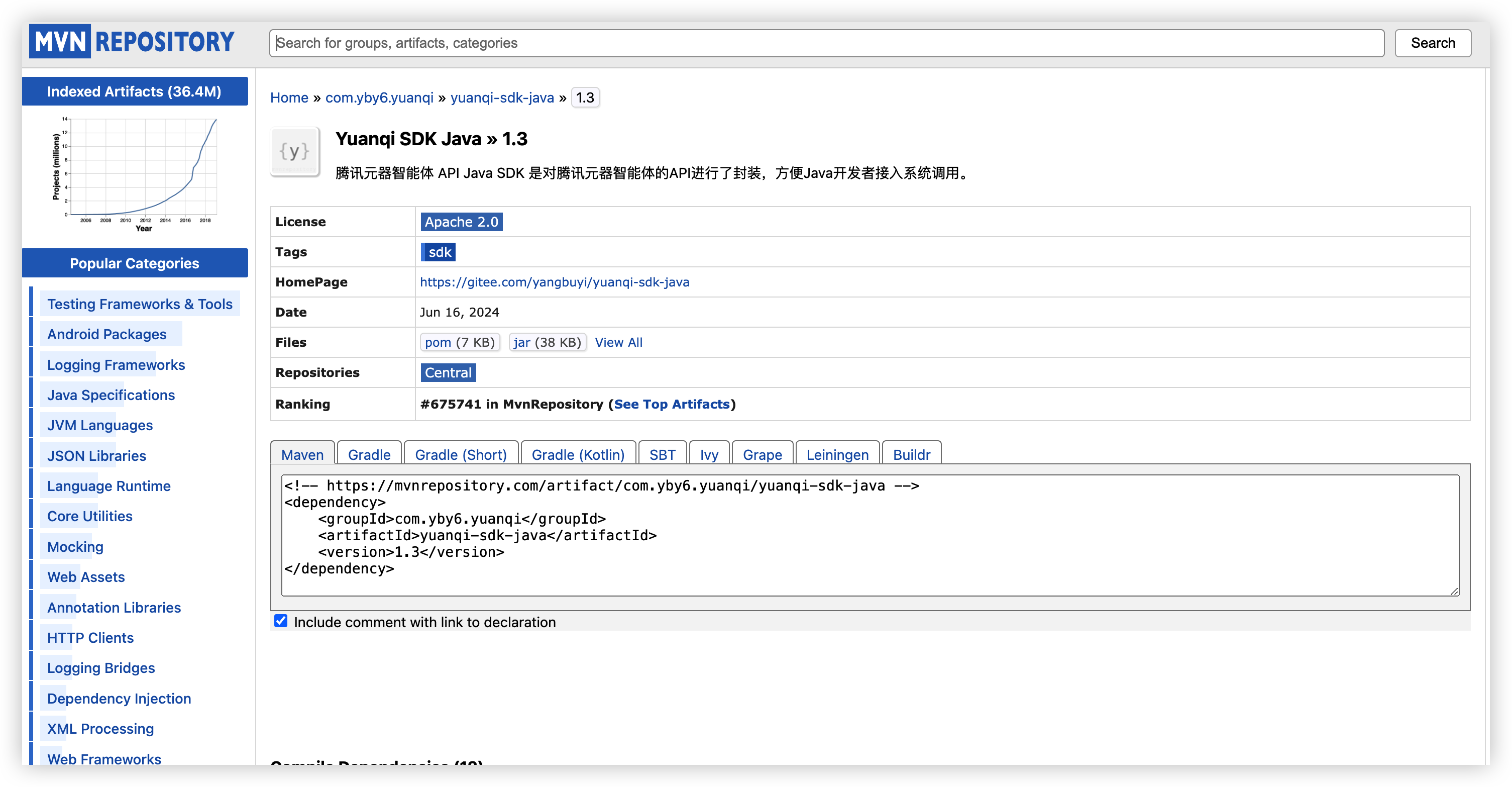Open com.yby6.yuanqi group breadcrumb
Viewport: 1512px width, 787px height.
pyautogui.click(x=379, y=97)
